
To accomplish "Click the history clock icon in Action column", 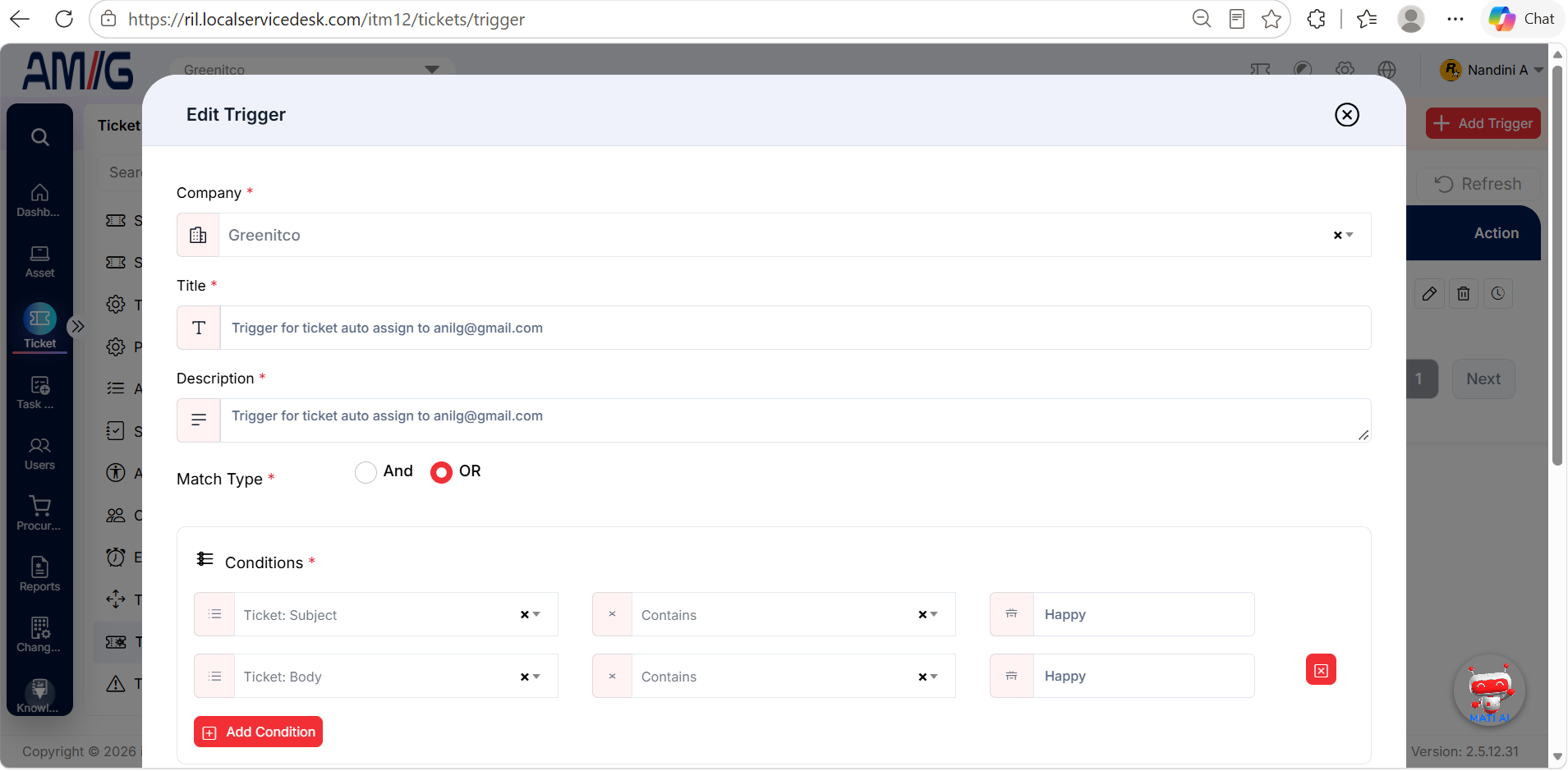I will [1498, 294].
